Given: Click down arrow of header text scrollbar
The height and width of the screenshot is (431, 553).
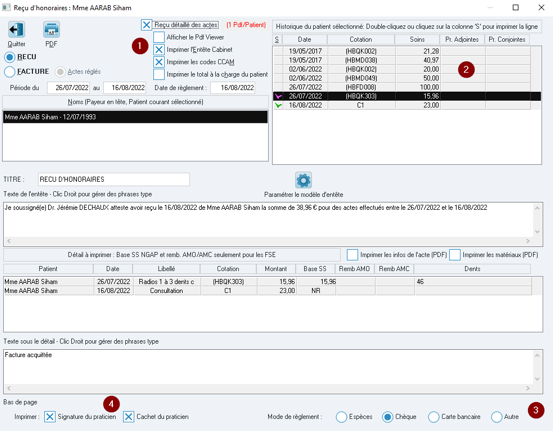Looking at the screenshot, I should (x=537, y=232).
